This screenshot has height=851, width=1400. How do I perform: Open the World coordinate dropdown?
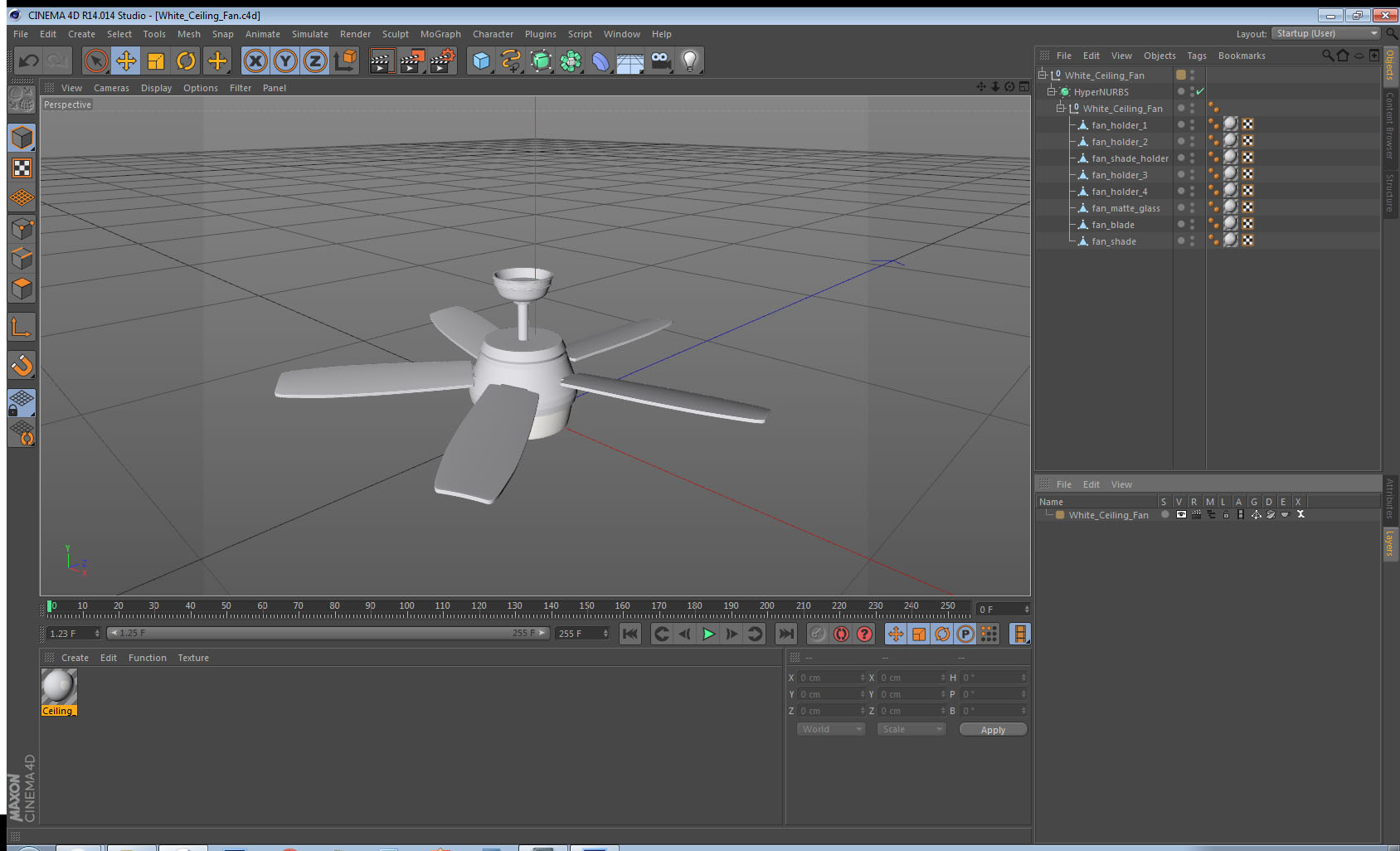(x=831, y=729)
